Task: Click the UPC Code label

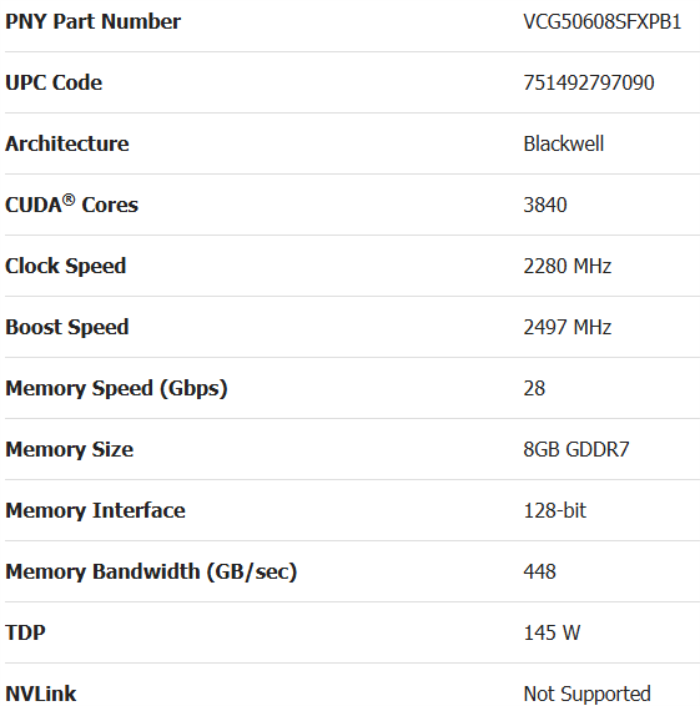Action: pos(53,83)
